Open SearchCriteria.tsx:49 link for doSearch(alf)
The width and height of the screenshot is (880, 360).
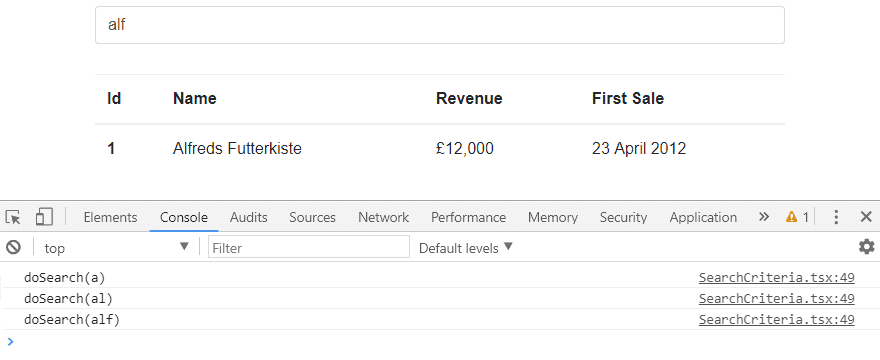coord(776,320)
